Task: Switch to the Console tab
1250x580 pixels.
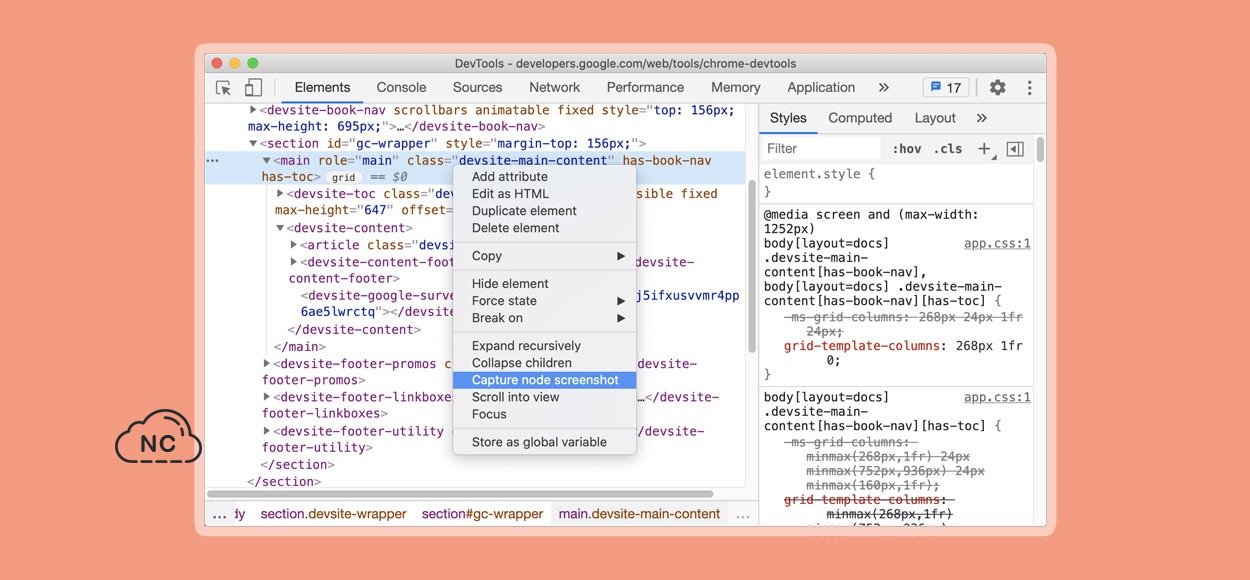Action: coord(401,88)
